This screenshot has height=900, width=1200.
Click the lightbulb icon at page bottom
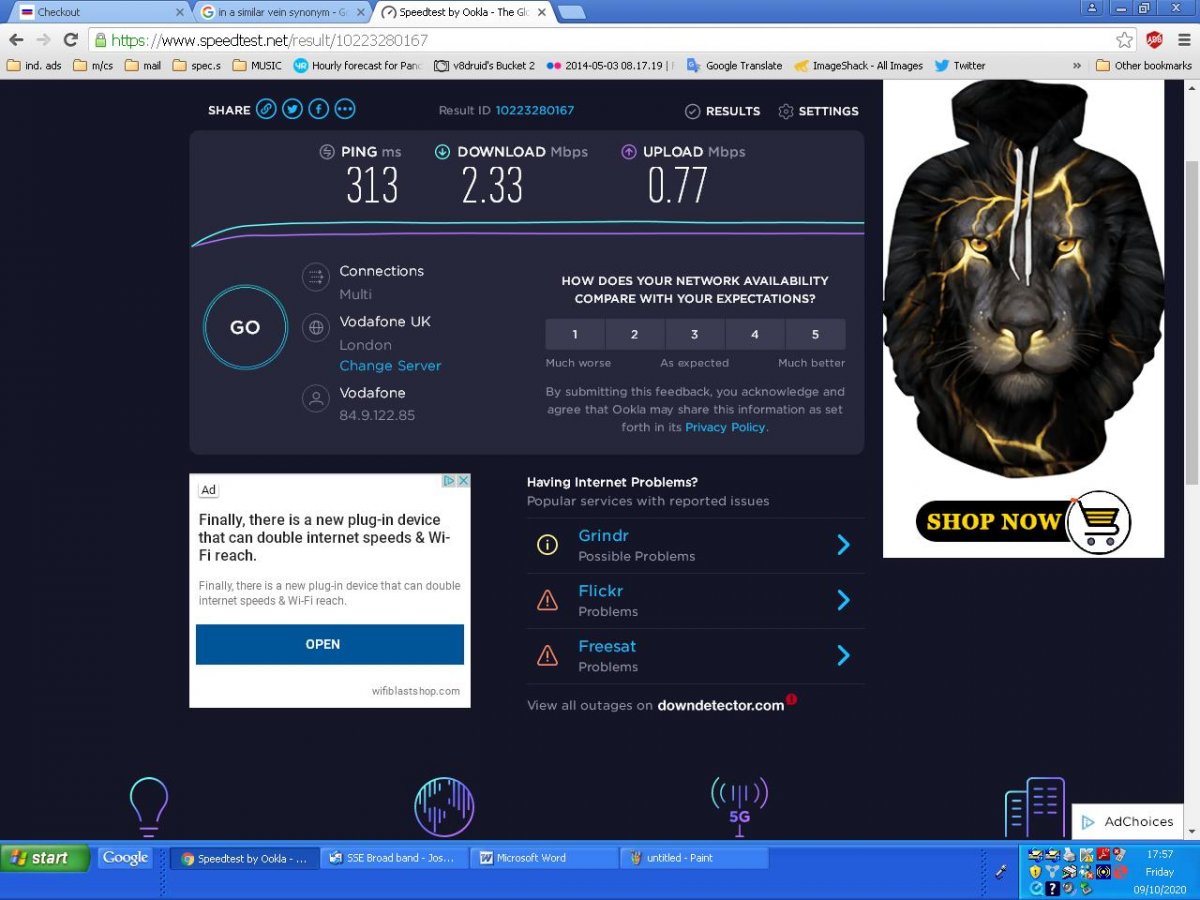pyautogui.click(x=149, y=807)
